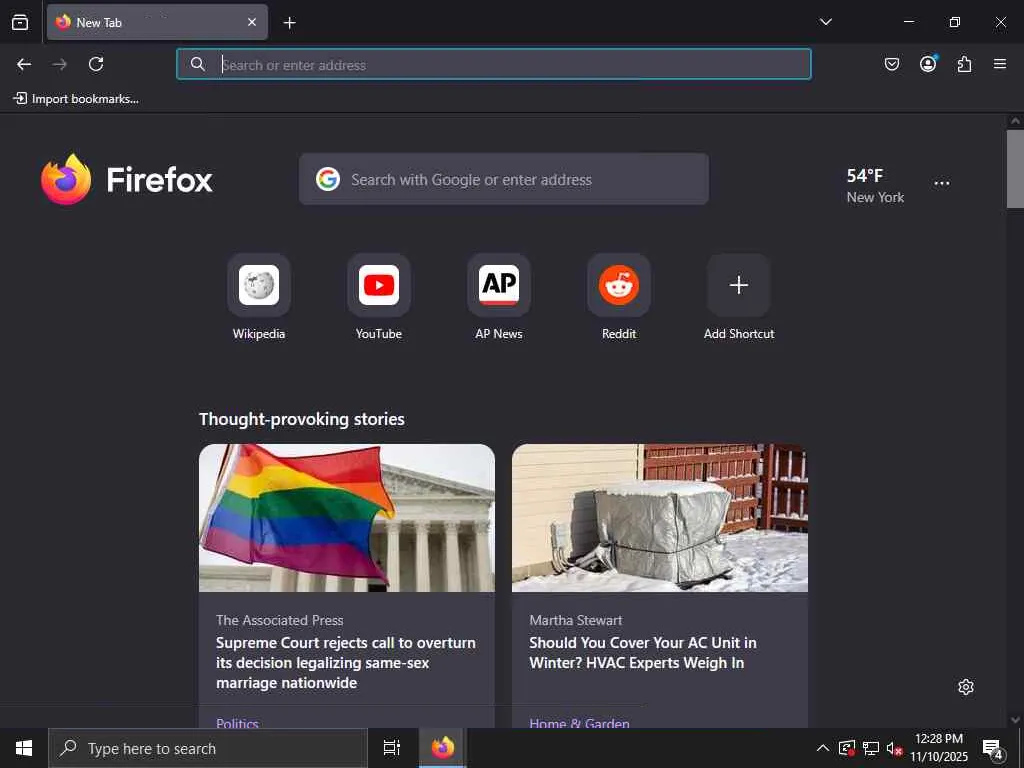Open the YouTube shortcut
This screenshot has width=1024, height=768.
coord(379,297)
